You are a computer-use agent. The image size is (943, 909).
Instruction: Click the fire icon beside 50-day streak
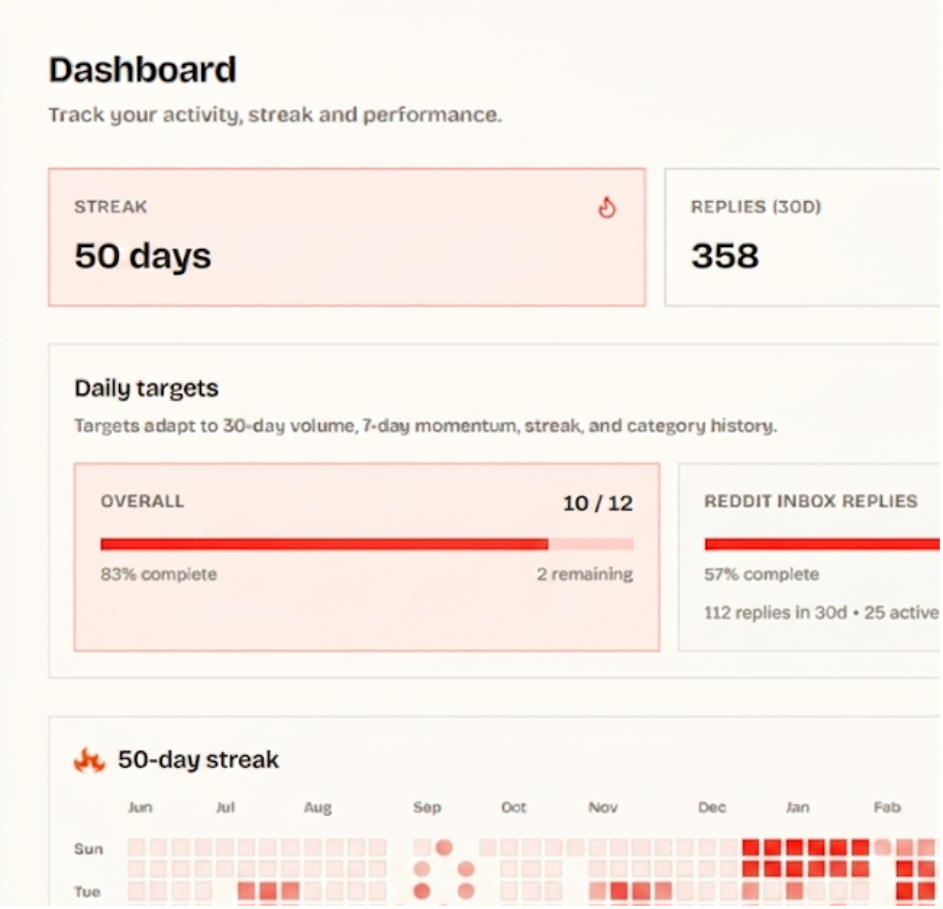[89, 760]
